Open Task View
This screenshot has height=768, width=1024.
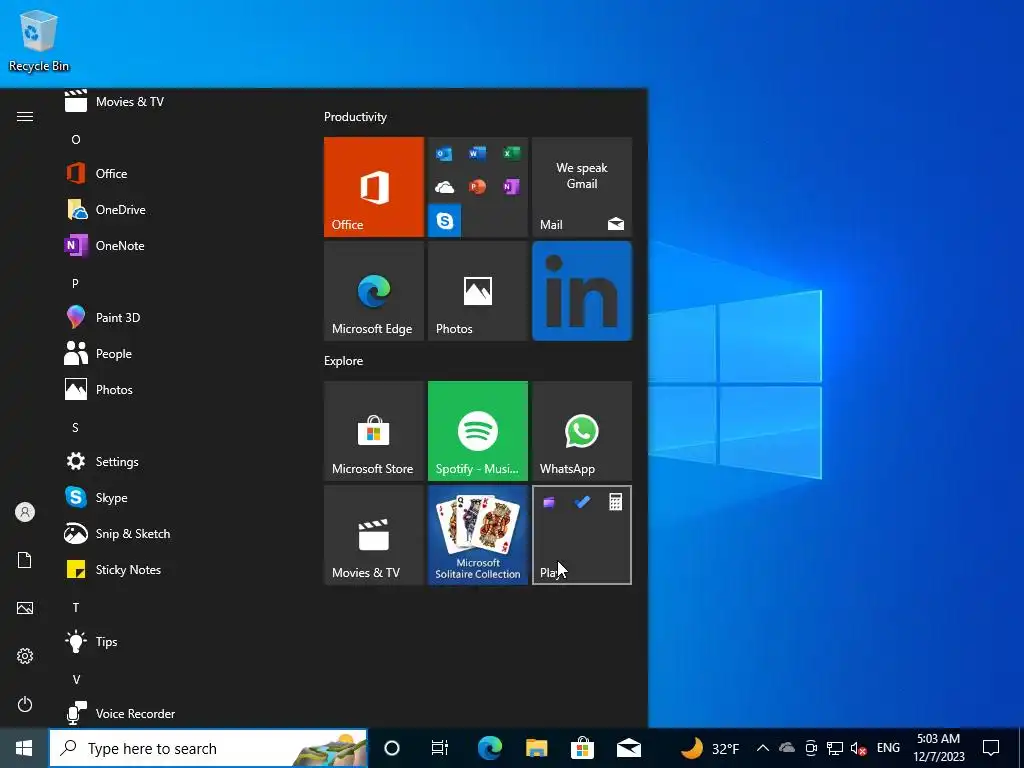(x=440, y=748)
